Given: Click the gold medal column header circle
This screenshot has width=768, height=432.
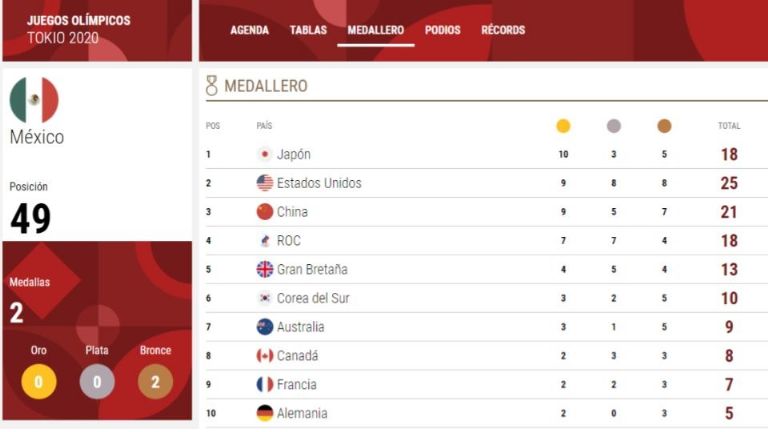Looking at the screenshot, I should (x=563, y=126).
